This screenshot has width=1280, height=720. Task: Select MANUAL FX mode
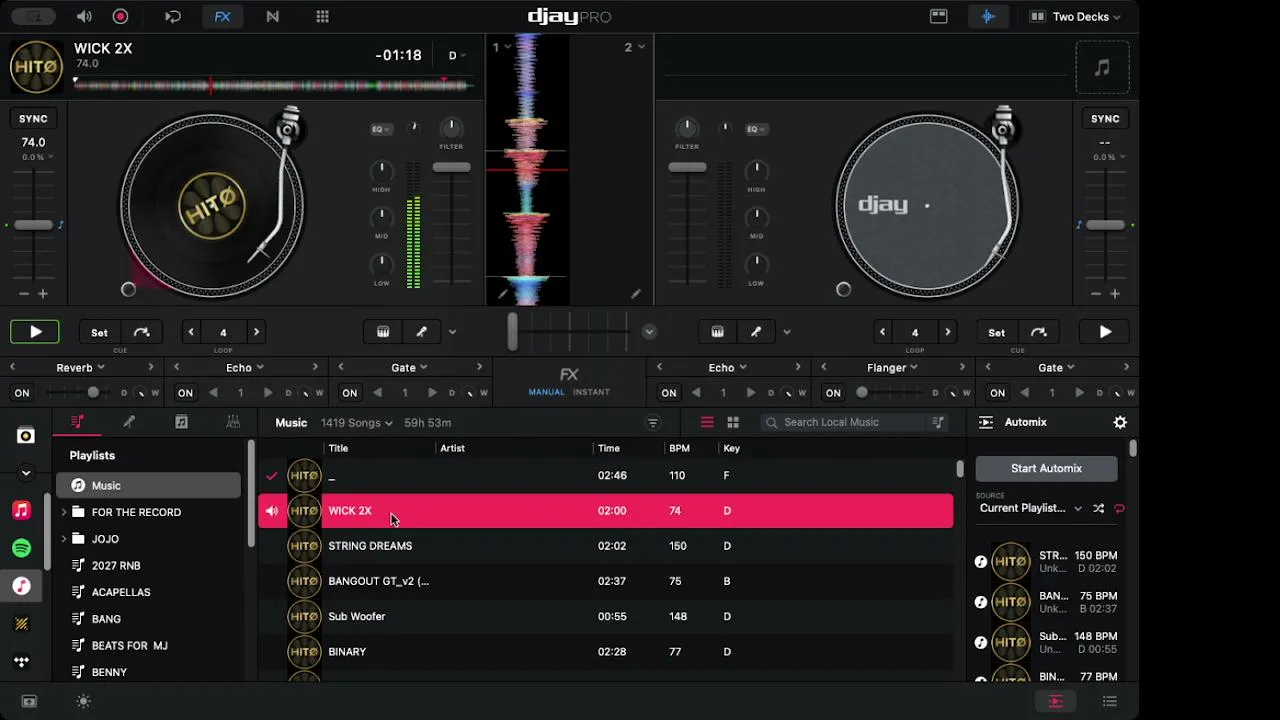[x=547, y=392]
